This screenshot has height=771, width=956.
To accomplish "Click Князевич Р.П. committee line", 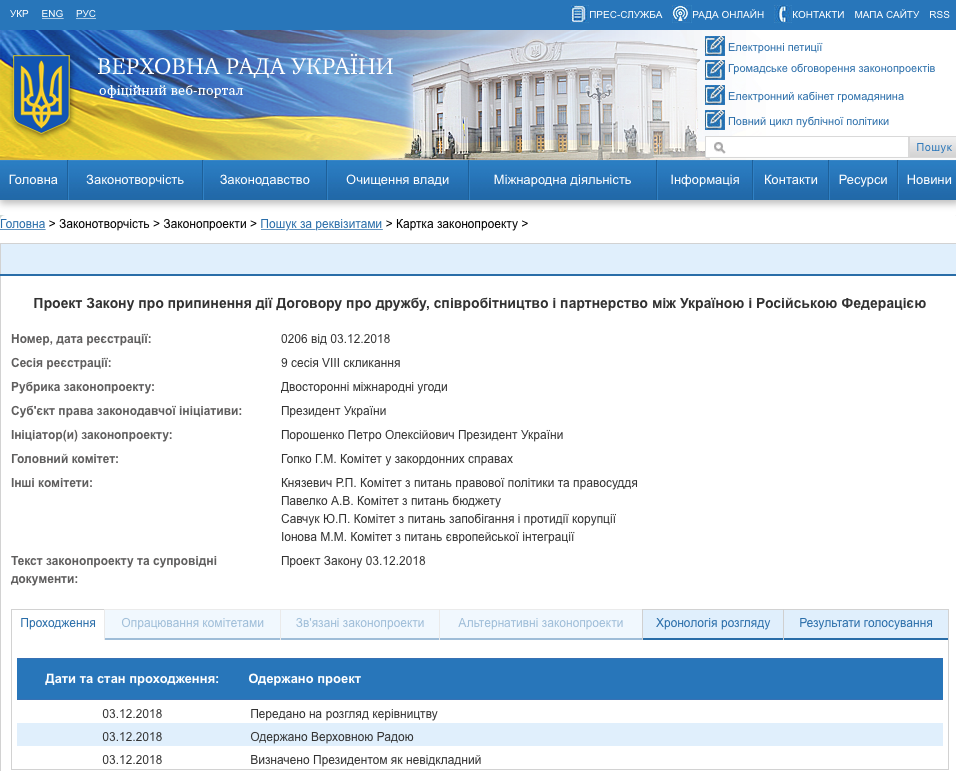I will (459, 483).
